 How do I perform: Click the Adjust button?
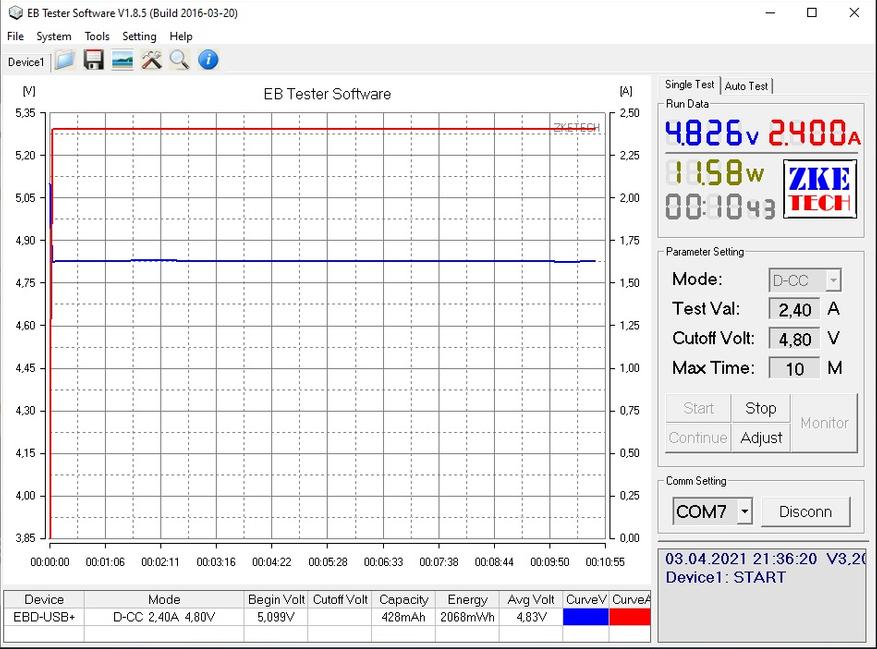click(x=761, y=438)
